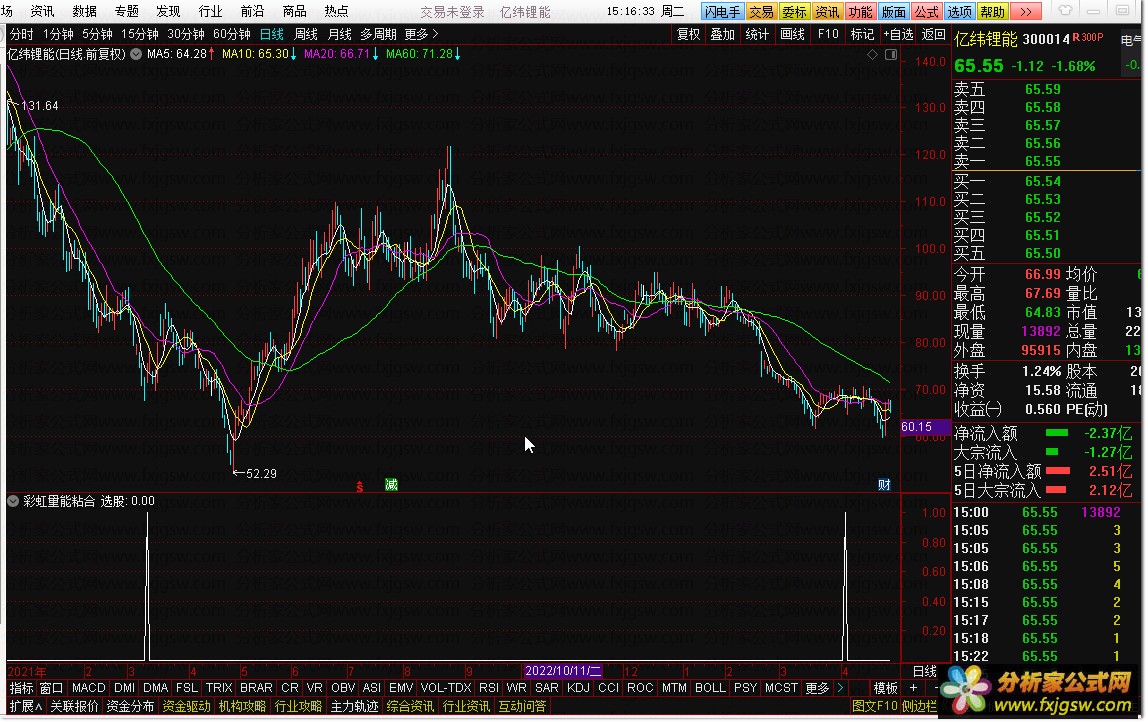Click the 功能 toolbar button
The height and width of the screenshot is (722, 1148).
[x=860, y=12]
